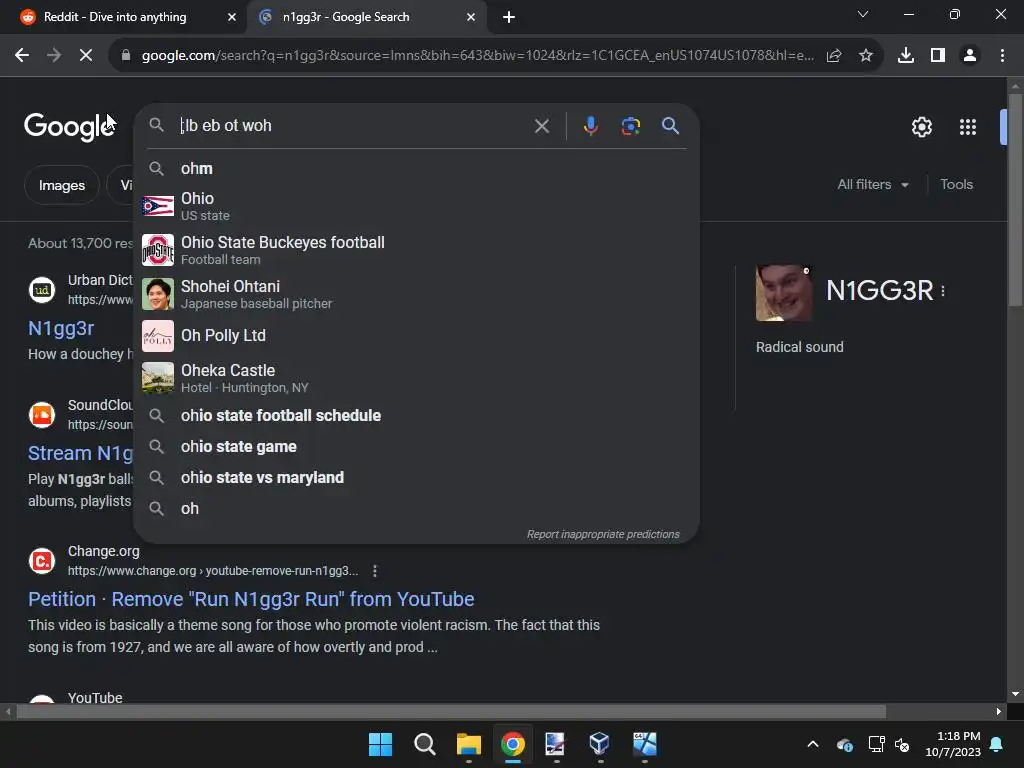Go back with the browser back arrow

tap(22, 56)
